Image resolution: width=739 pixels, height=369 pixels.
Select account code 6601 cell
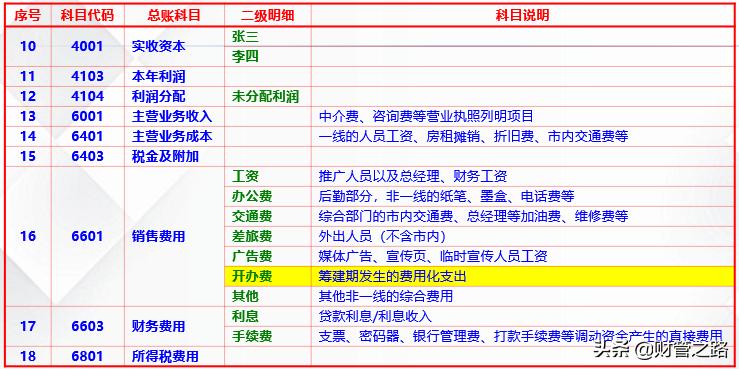pos(87,236)
